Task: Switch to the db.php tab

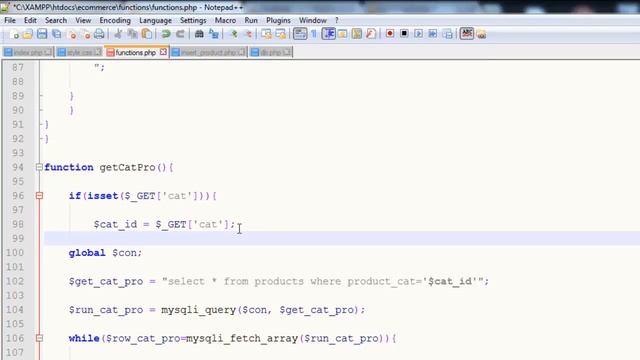Action: coord(271,52)
